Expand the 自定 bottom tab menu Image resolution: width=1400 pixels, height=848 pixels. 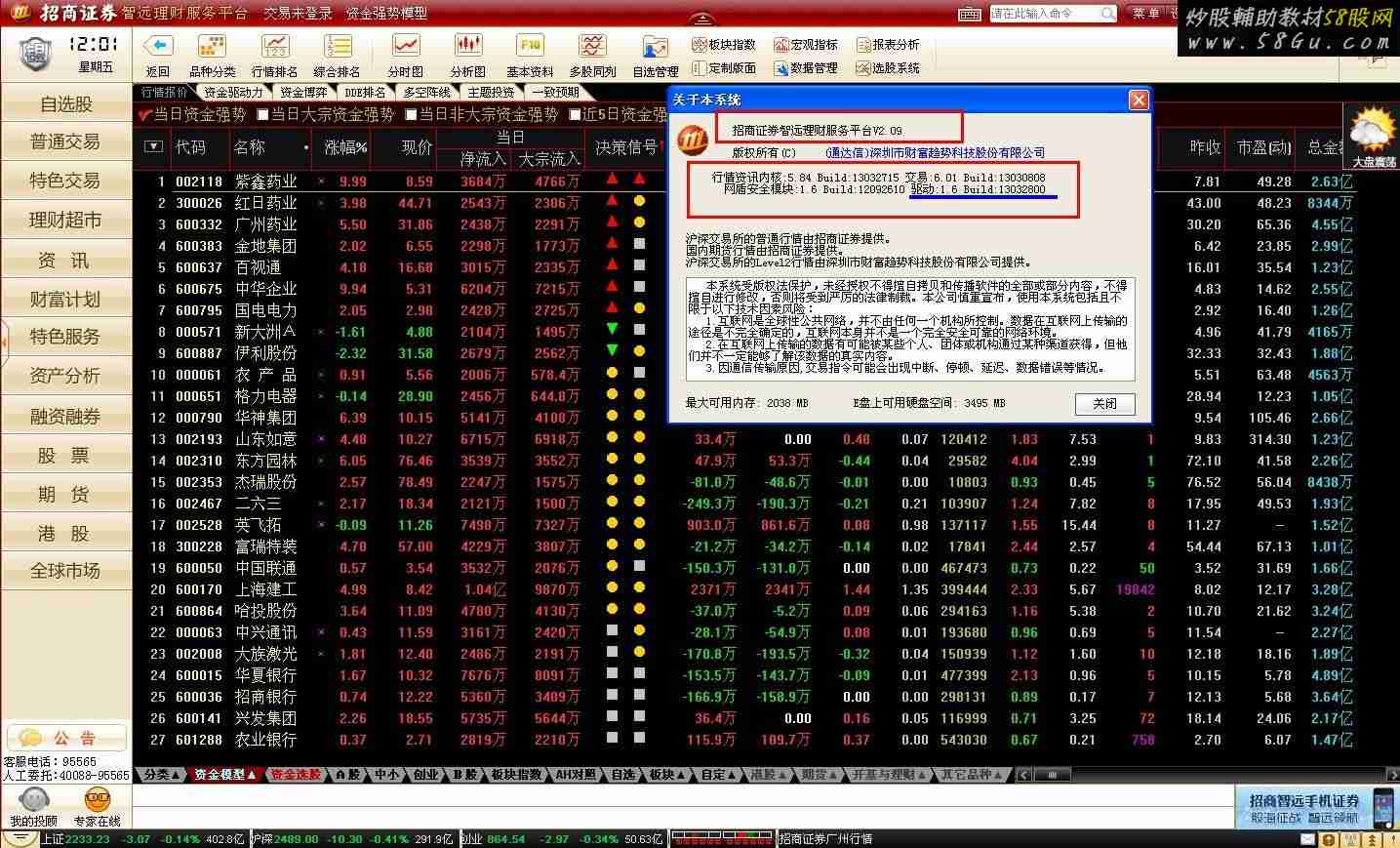pyautogui.click(x=718, y=774)
